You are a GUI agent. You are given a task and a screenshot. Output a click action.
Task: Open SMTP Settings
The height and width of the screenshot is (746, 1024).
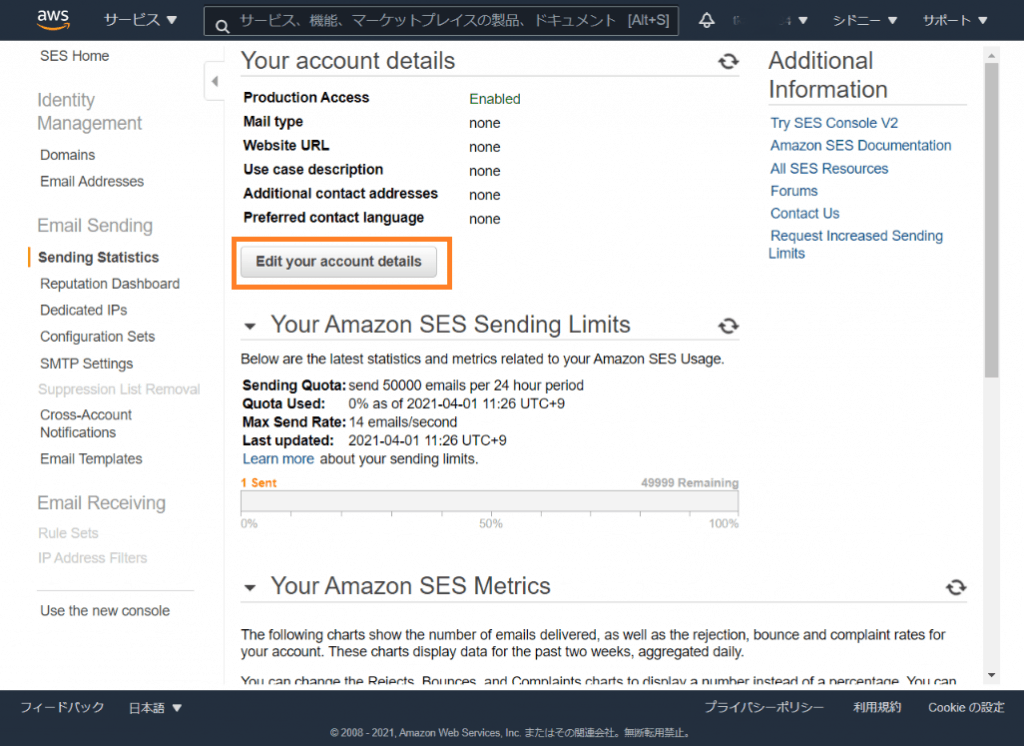pyautogui.click(x=86, y=363)
